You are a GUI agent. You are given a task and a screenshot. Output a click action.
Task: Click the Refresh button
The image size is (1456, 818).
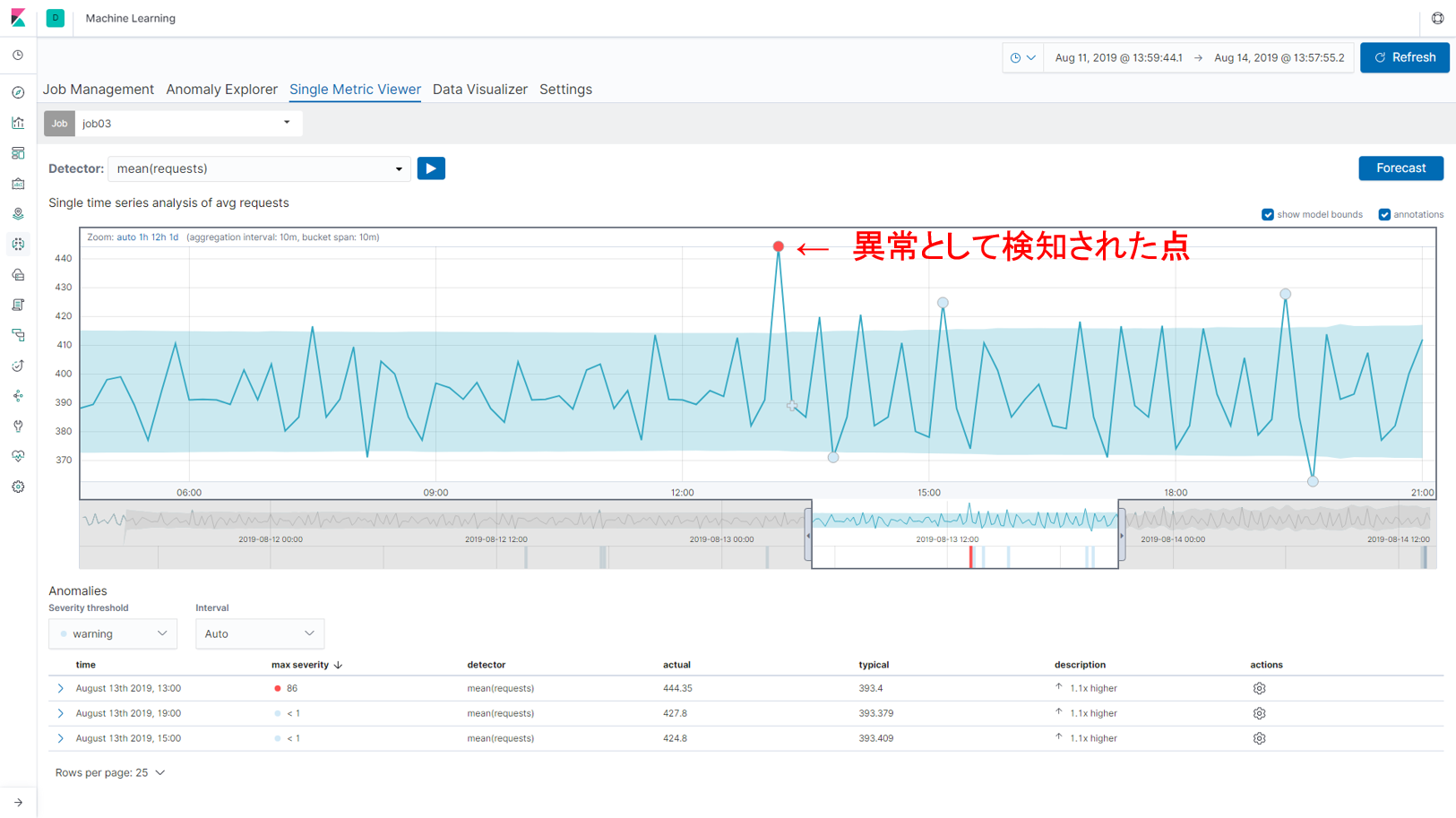1404,57
